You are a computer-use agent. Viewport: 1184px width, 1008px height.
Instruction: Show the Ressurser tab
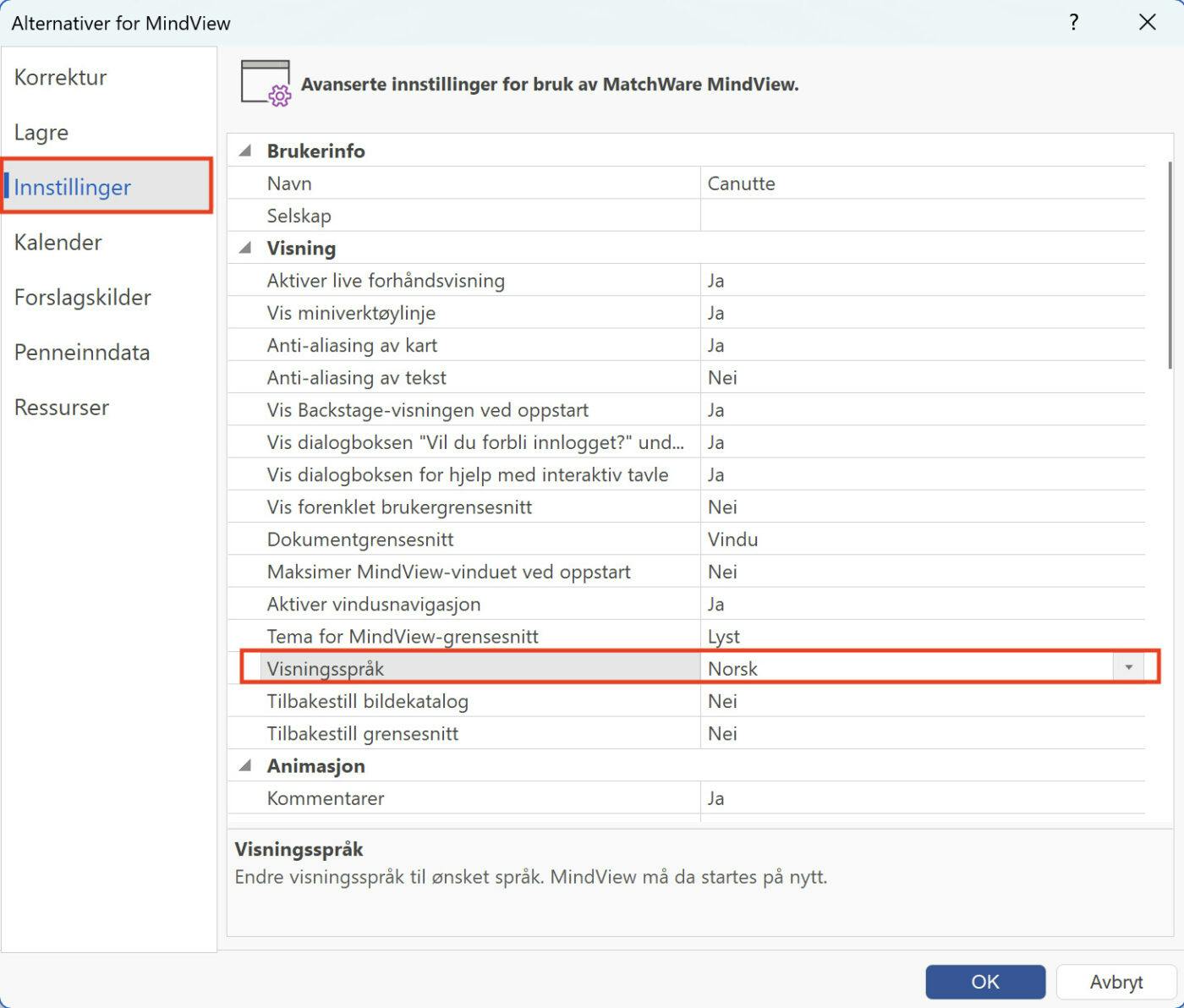62,408
